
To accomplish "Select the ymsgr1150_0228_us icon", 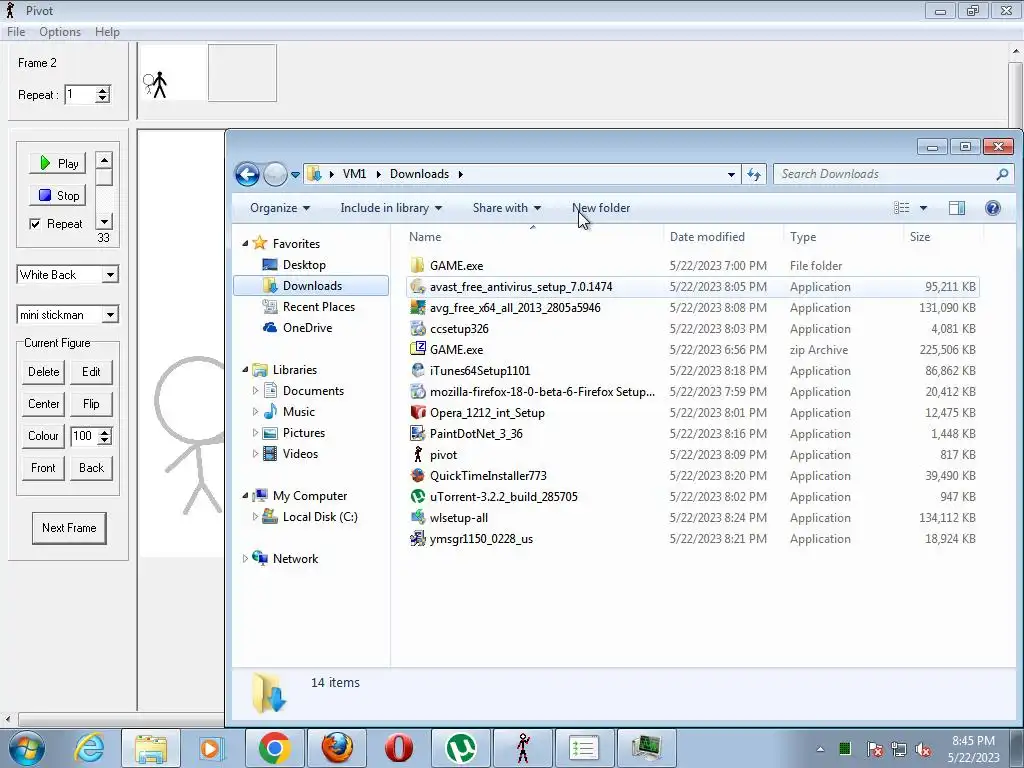I will tap(418, 539).
